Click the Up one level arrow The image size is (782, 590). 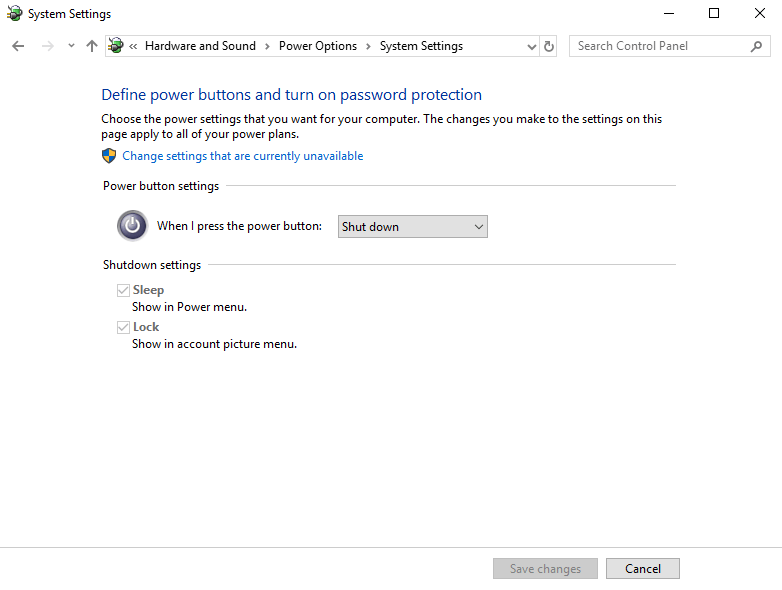pos(92,46)
